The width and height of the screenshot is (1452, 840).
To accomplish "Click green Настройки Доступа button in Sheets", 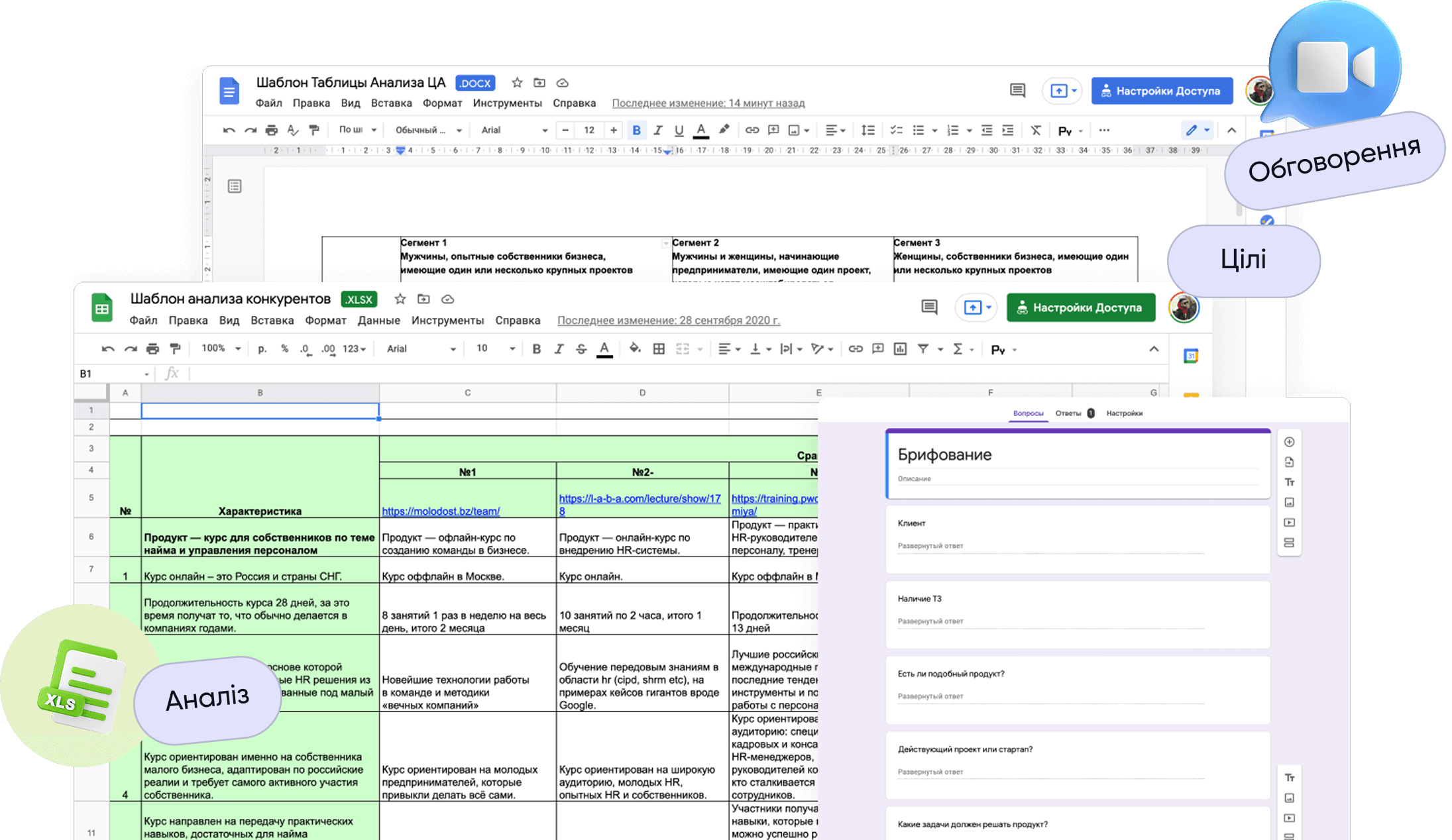I will point(1081,307).
